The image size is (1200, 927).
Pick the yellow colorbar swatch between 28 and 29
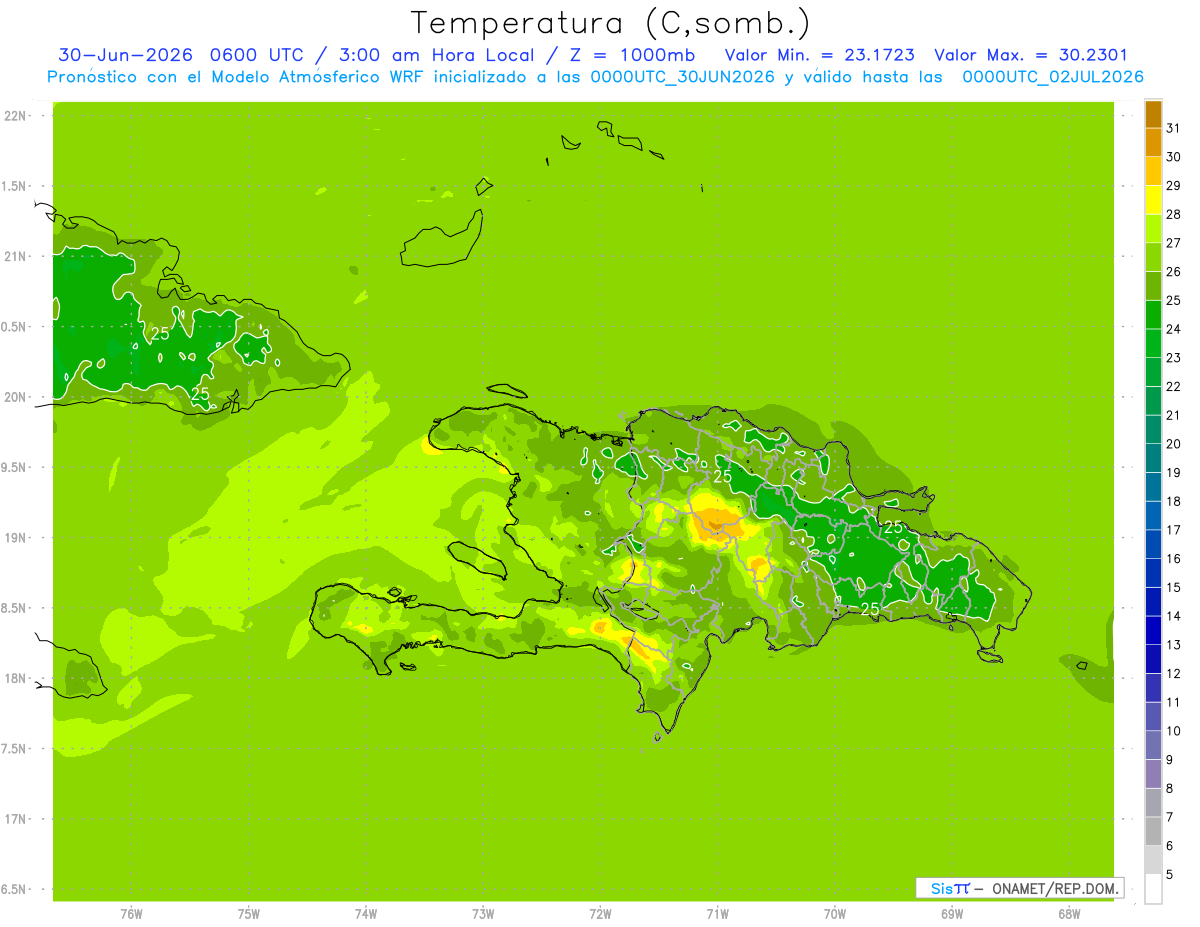1153,200
